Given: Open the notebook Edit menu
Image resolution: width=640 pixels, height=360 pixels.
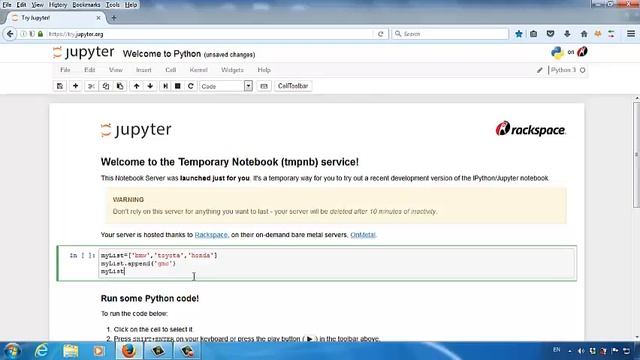Looking at the screenshot, I should [x=89, y=70].
